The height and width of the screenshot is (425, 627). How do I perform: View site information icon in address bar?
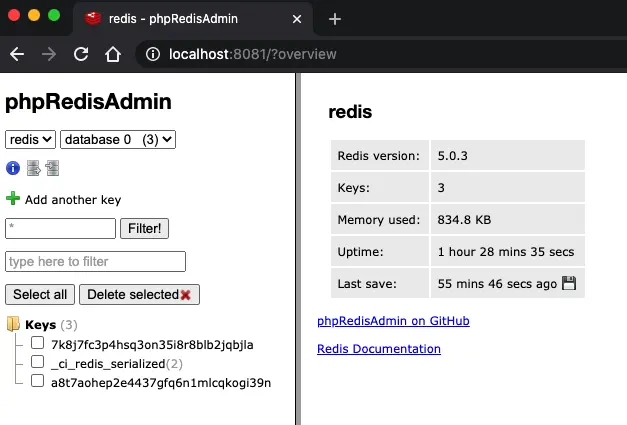pyautogui.click(x=152, y=54)
